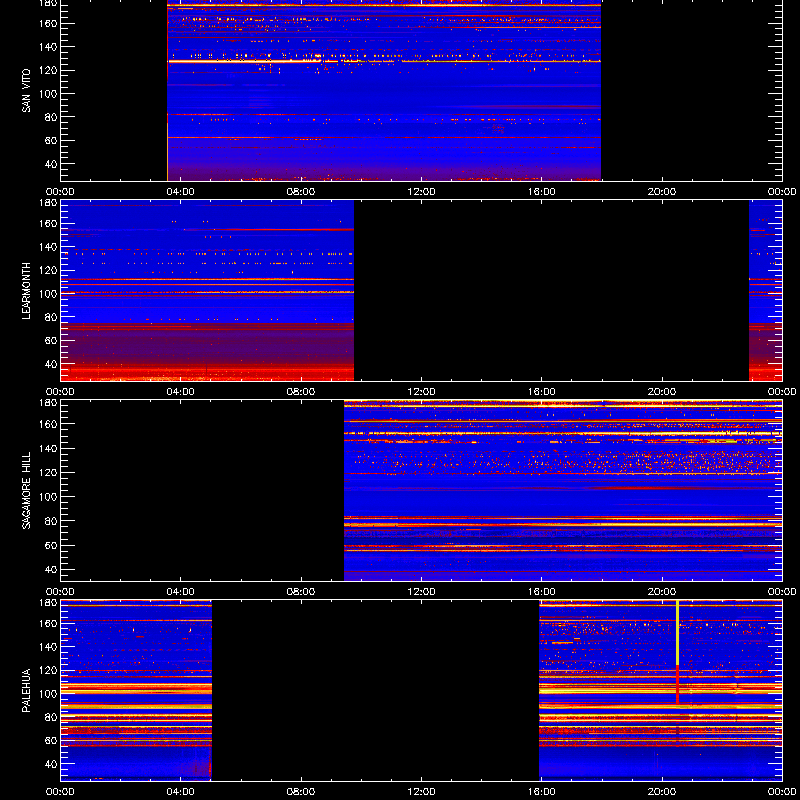This screenshot has height=800, width=800.
Task: Click the 180 frequency label on Sagamore Hill axis
Action: [50, 403]
